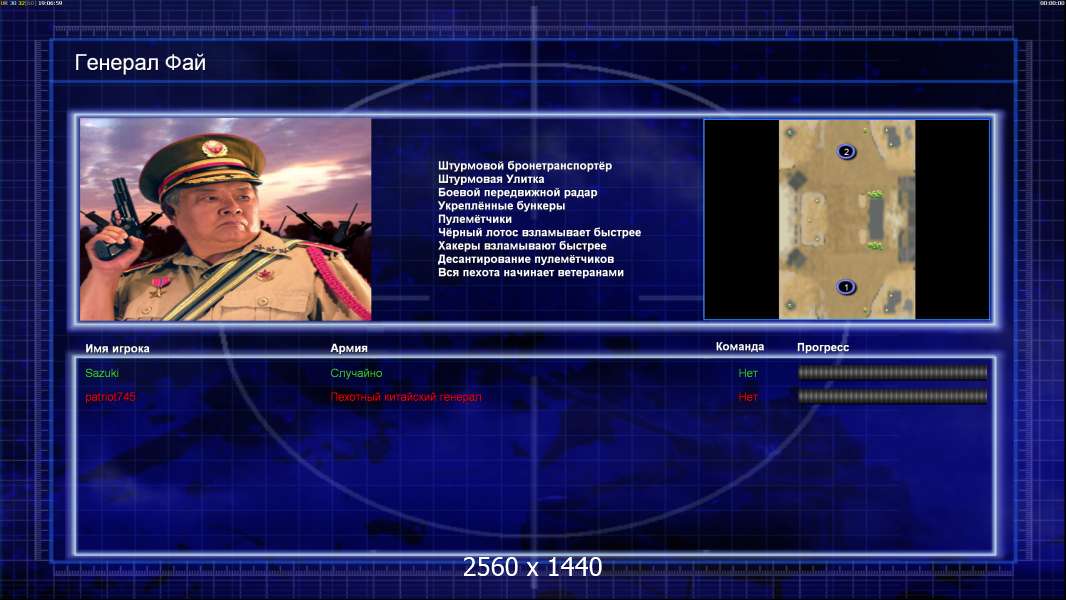Click 'Вся пехота начинает ветеранами' line

(530, 272)
